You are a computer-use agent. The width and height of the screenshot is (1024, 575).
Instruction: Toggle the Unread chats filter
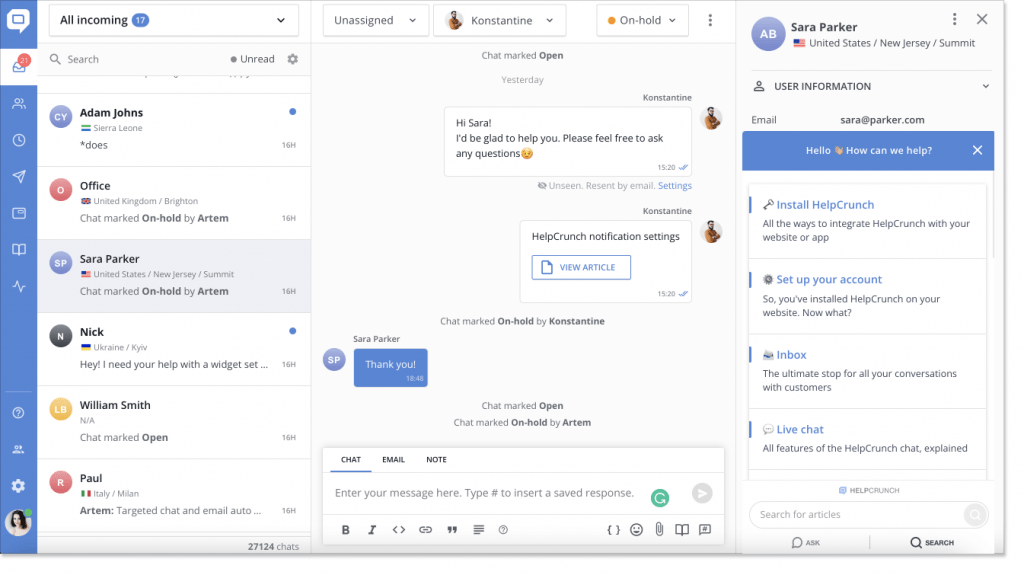(x=252, y=59)
